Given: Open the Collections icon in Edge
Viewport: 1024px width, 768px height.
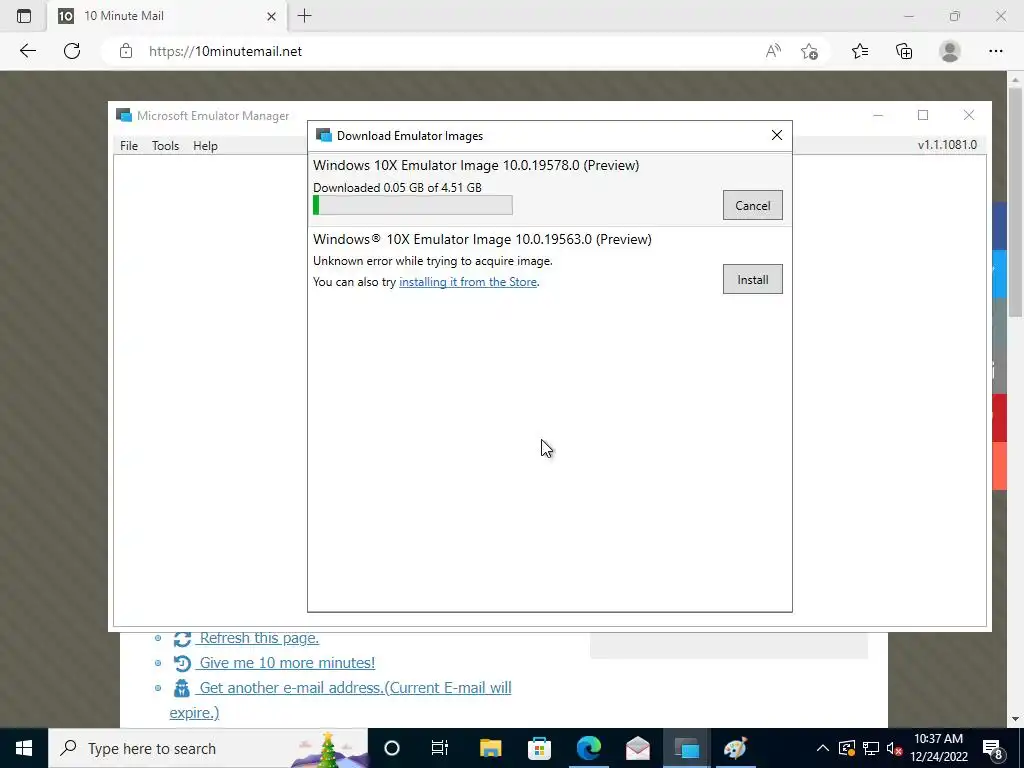Looking at the screenshot, I should [904, 51].
